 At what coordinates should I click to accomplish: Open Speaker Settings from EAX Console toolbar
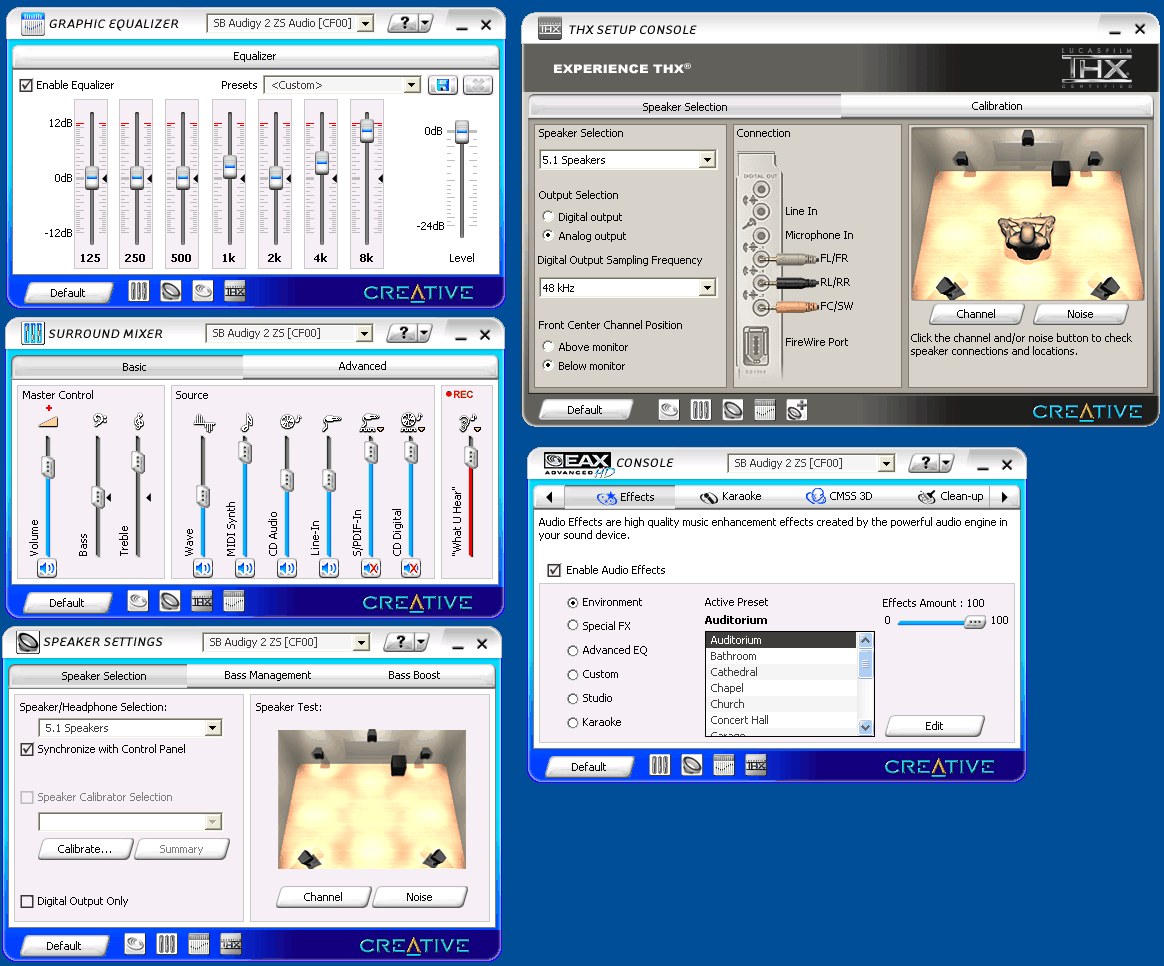tap(692, 765)
